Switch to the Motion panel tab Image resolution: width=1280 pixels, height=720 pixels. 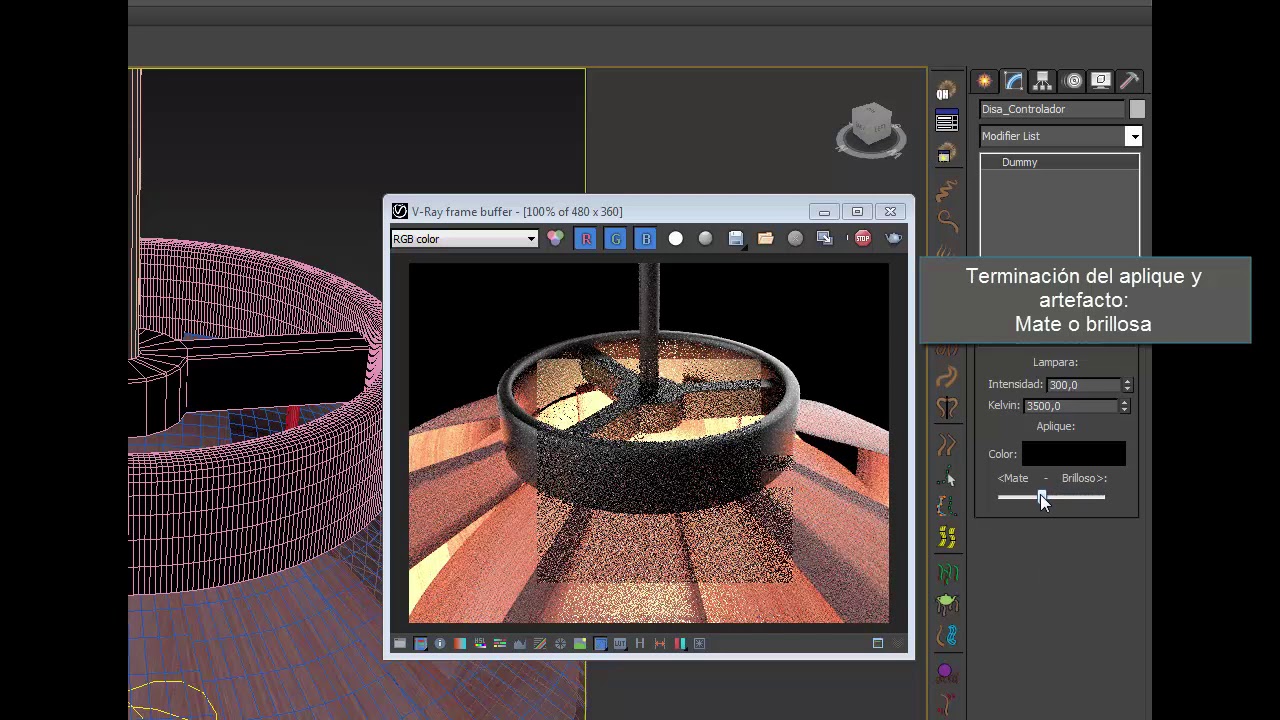(x=1072, y=81)
